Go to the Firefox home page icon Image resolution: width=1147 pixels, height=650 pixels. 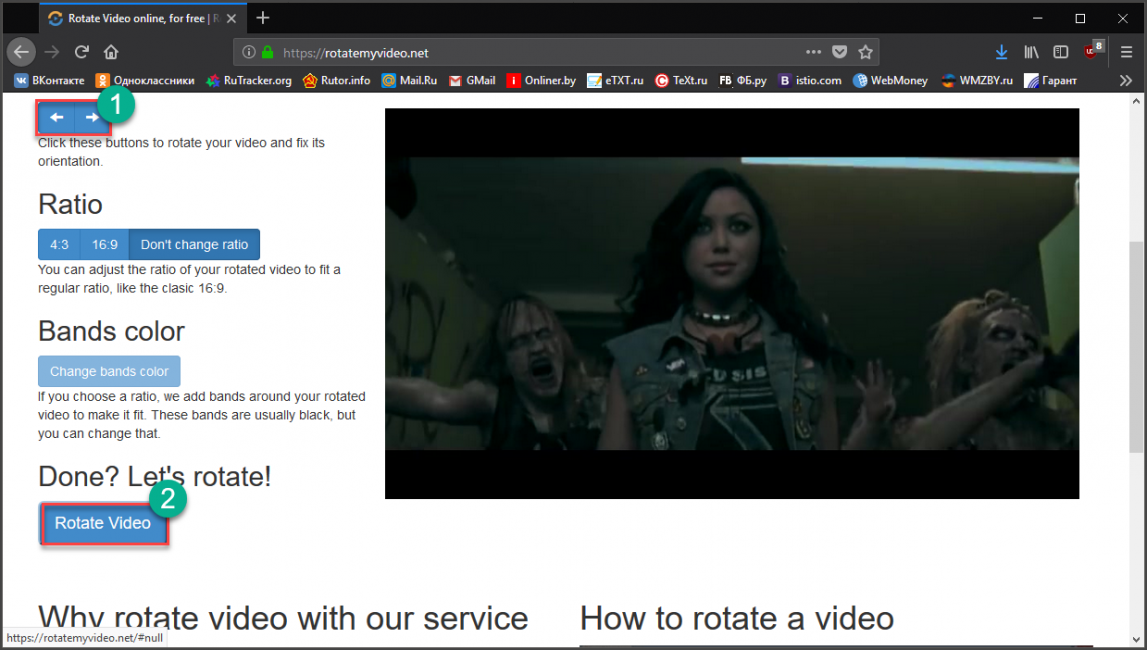pos(111,52)
